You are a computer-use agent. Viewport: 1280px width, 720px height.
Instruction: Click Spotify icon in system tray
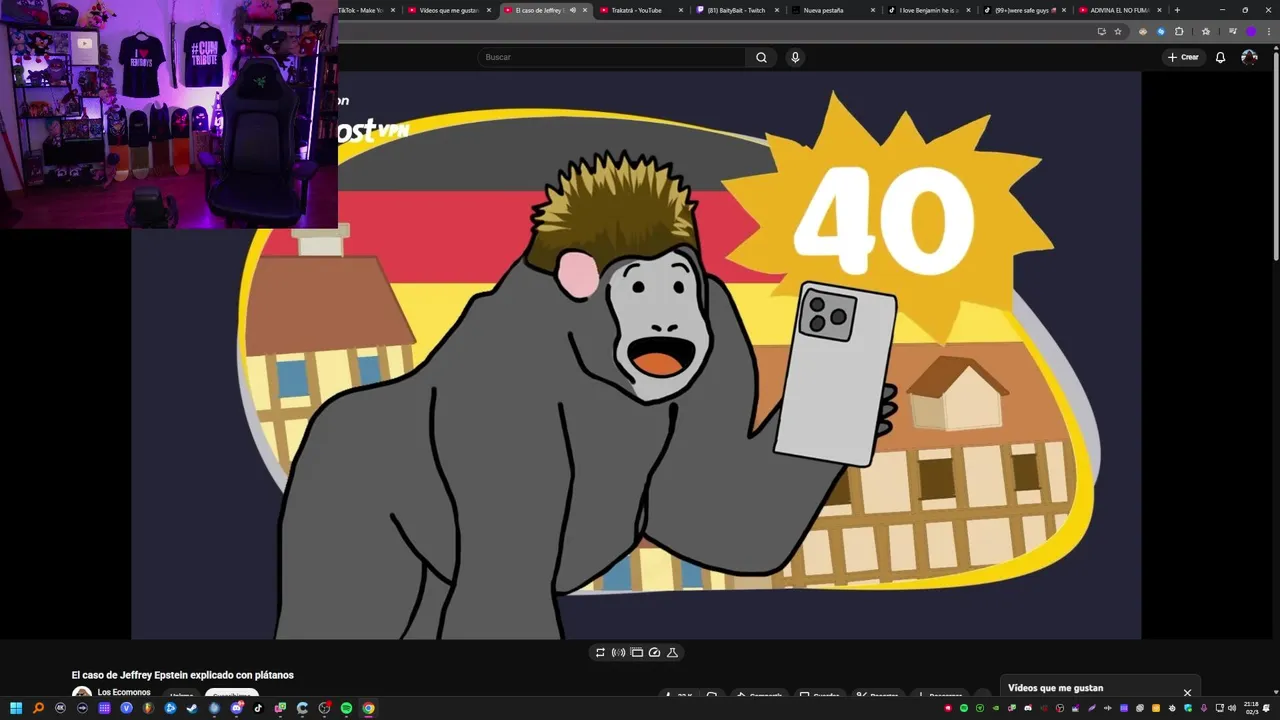click(x=964, y=708)
